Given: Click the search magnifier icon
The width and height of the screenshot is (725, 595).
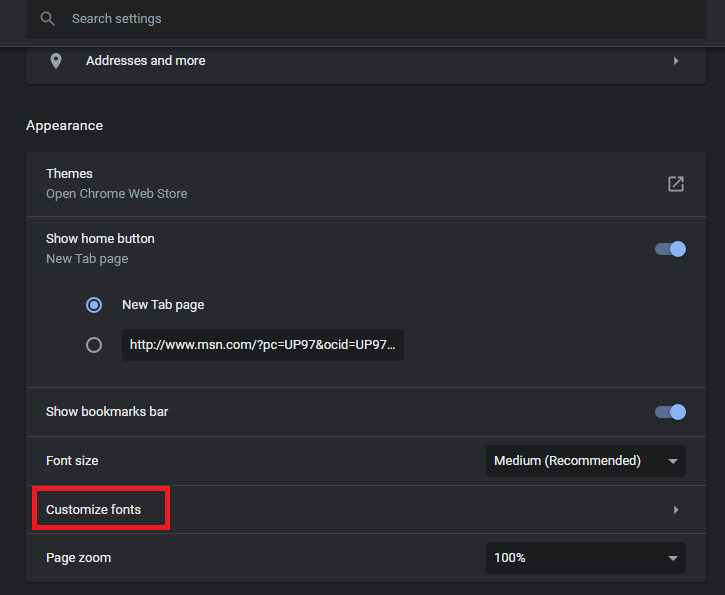Looking at the screenshot, I should [x=47, y=19].
